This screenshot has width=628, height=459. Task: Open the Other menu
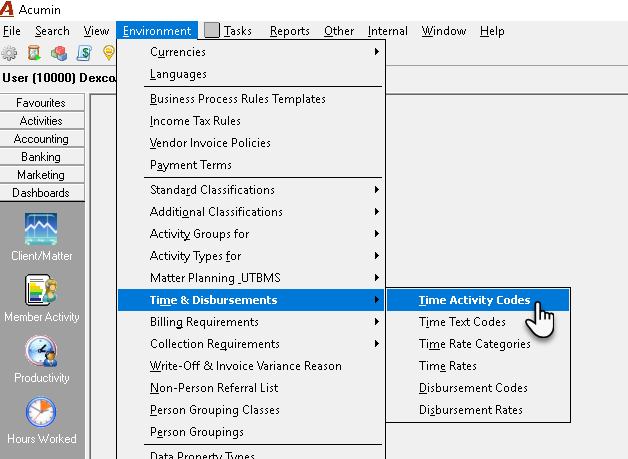click(339, 31)
